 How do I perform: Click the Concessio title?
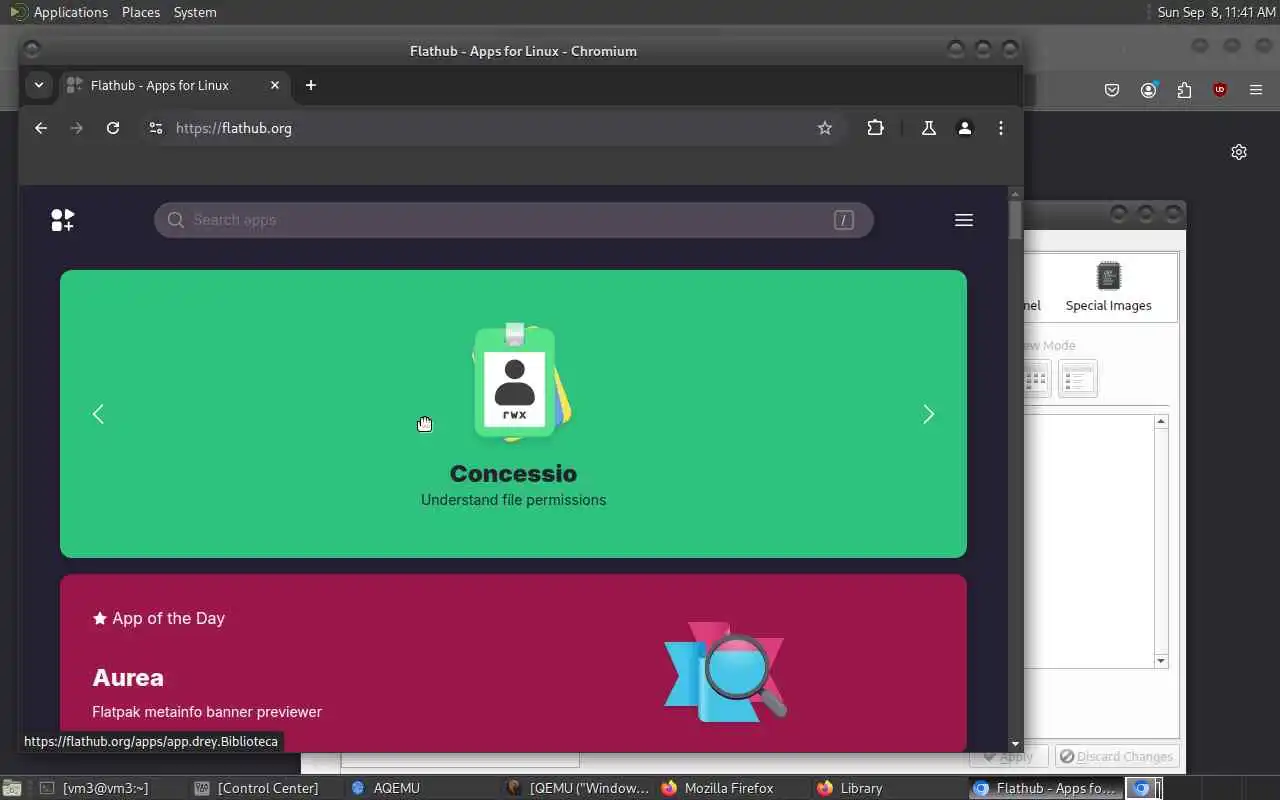pyautogui.click(x=513, y=474)
